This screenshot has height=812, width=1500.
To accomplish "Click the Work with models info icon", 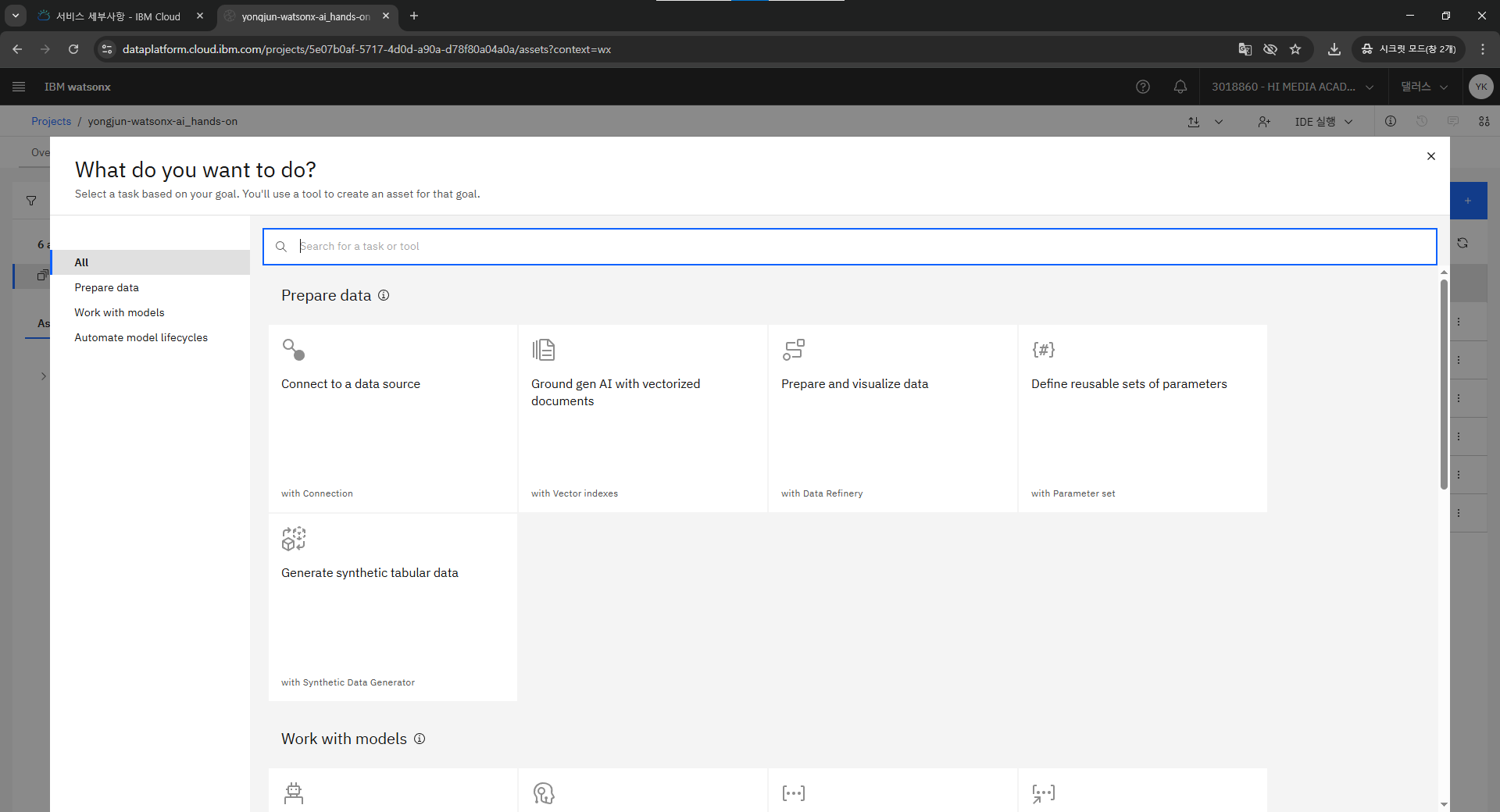I will (x=420, y=739).
